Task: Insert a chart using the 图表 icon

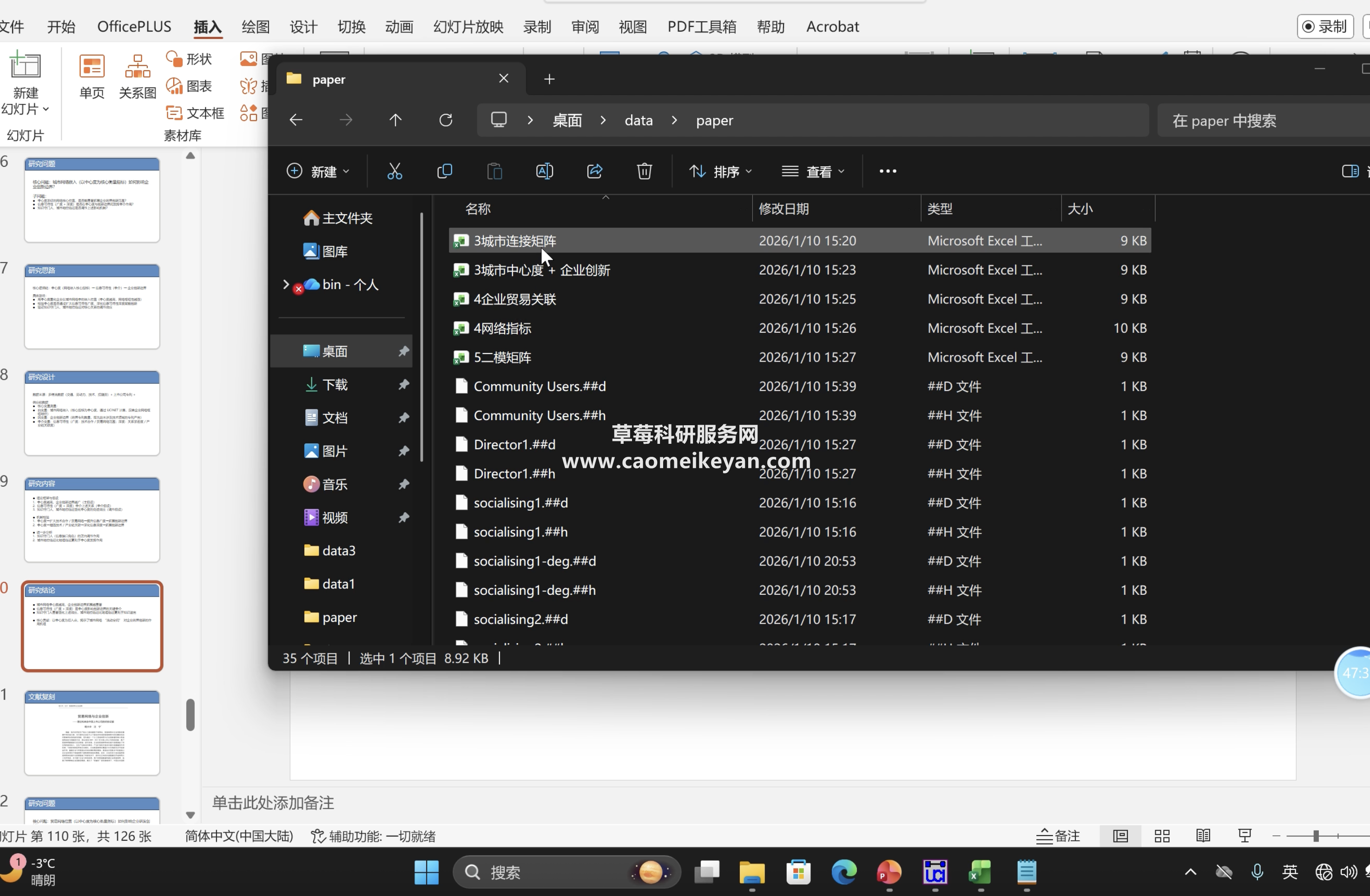Action: [190, 86]
